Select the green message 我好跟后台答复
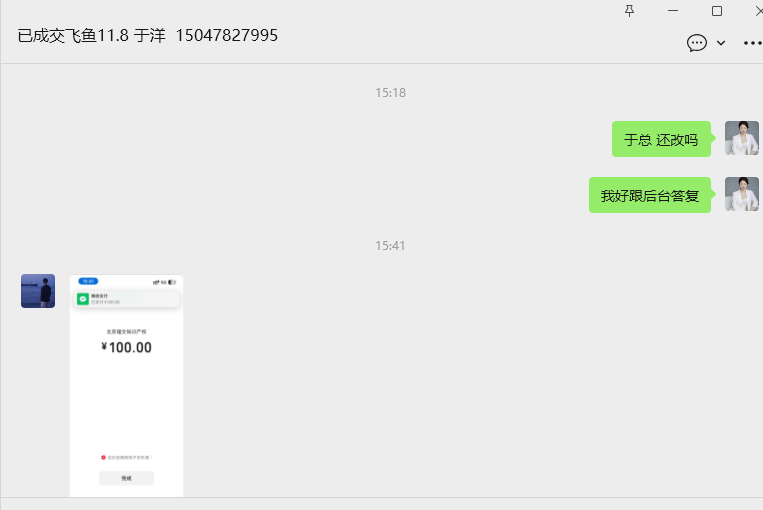 click(650, 195)
